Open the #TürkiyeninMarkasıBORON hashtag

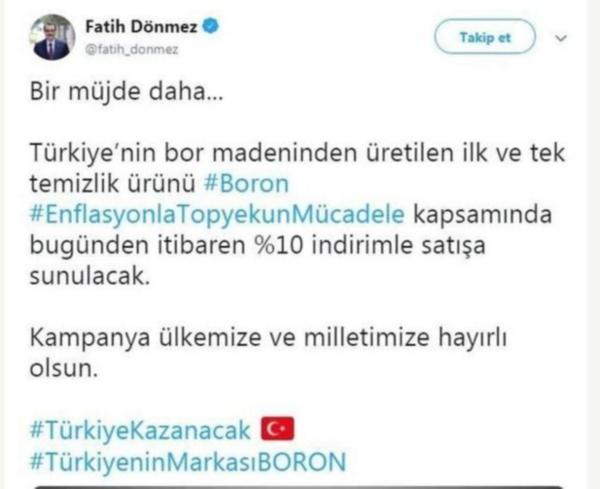pyautogui.click(x=188, y=461)
